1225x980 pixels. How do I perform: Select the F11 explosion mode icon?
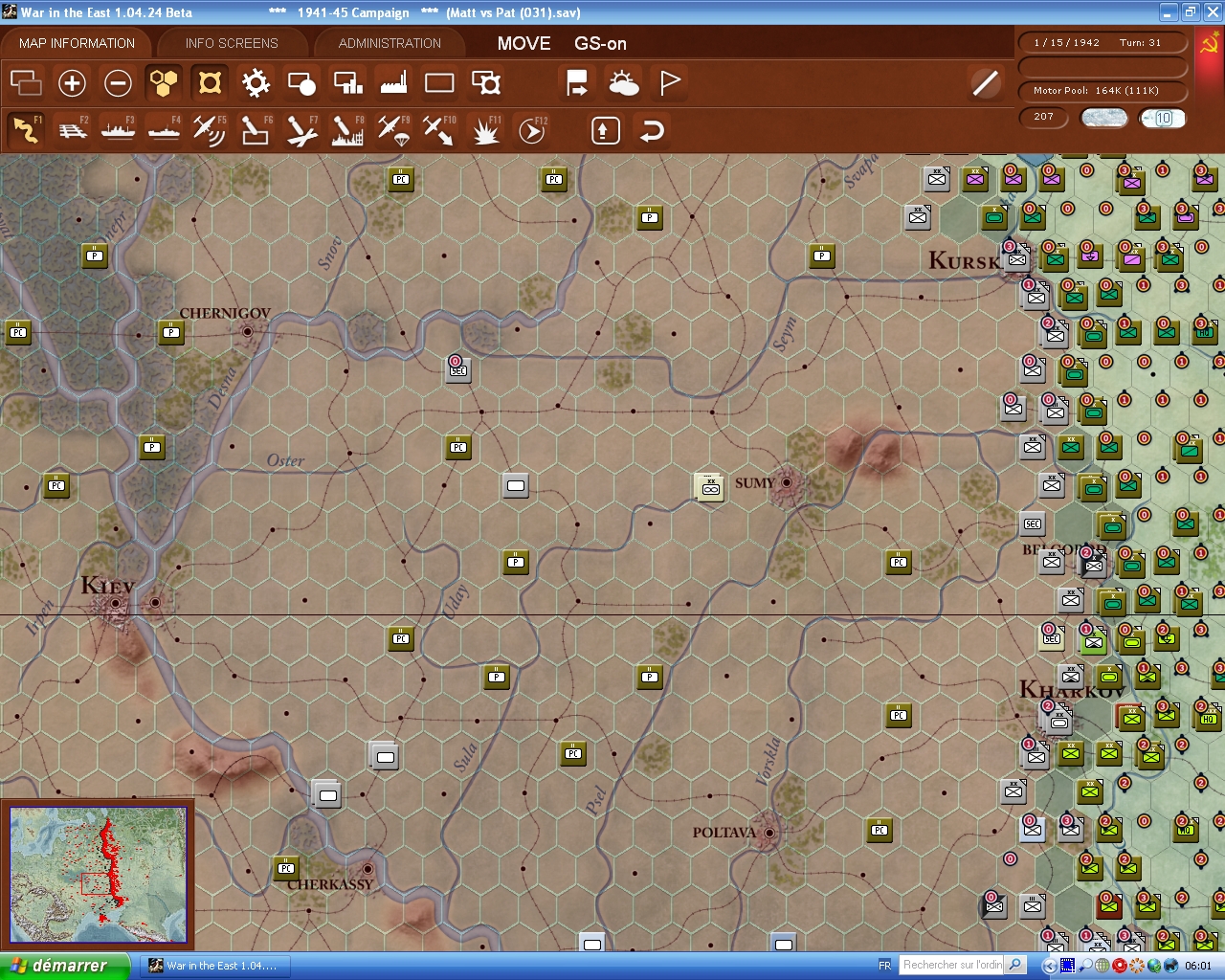pos(486,130)
